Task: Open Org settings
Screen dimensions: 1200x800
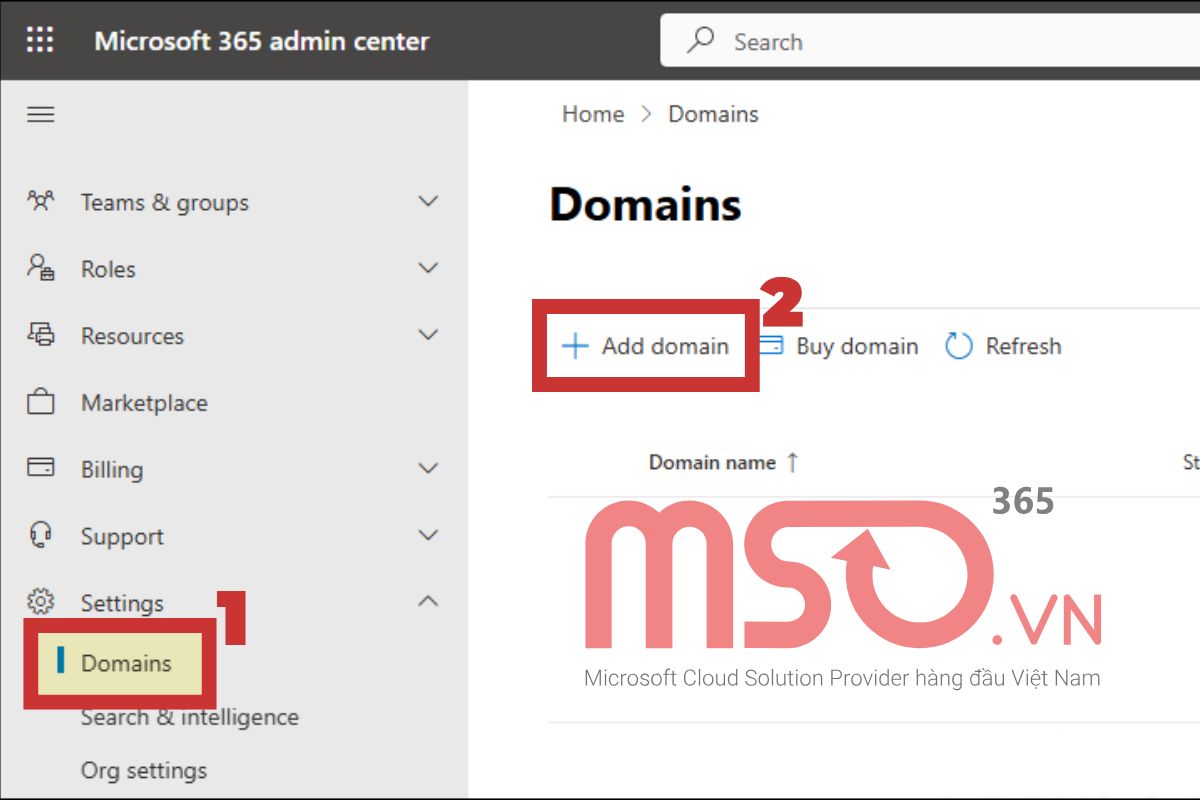Action: click(144, 770)
